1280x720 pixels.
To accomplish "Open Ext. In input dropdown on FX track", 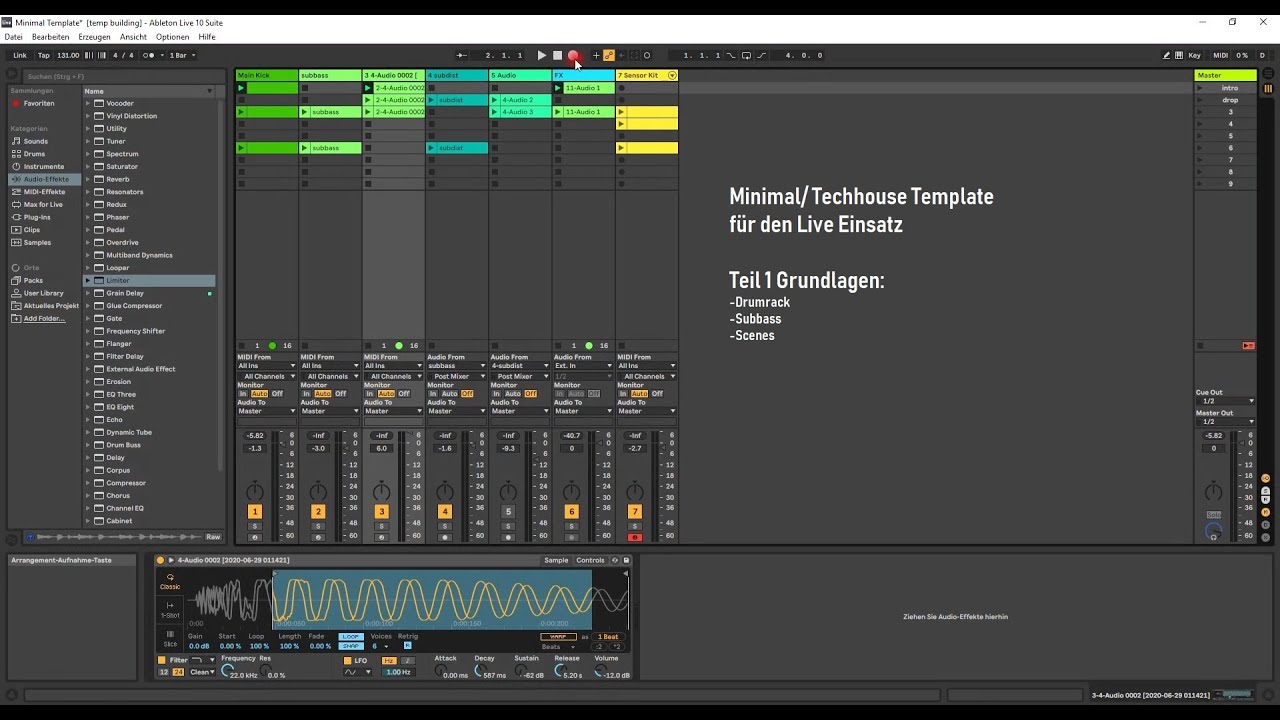I will coord(583,366).
